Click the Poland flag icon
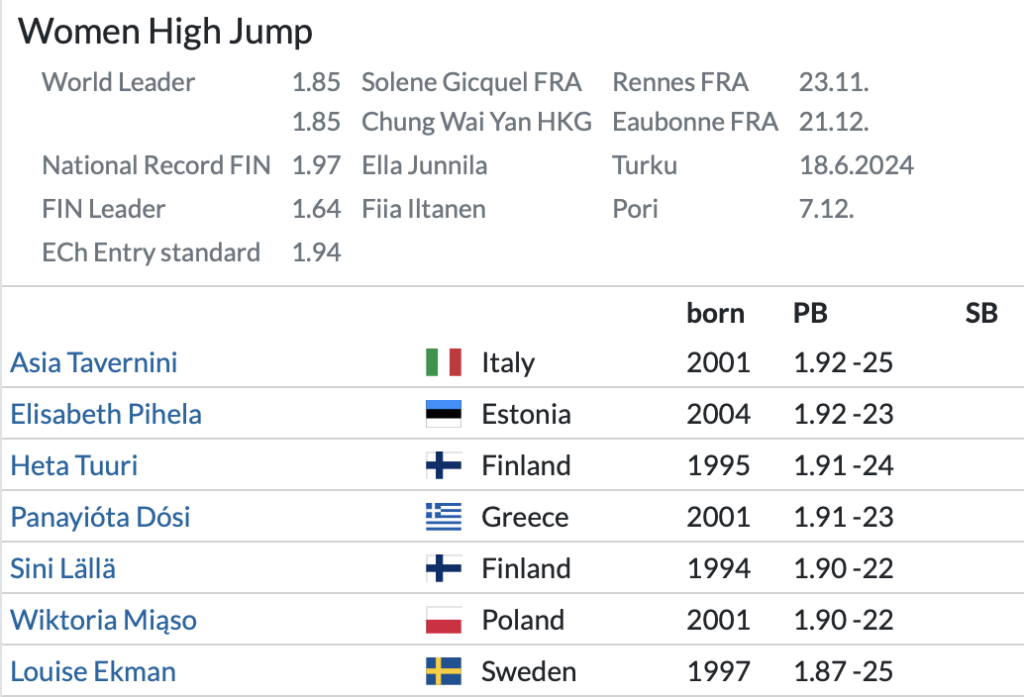1024x697 pixels. coord(443,620)
